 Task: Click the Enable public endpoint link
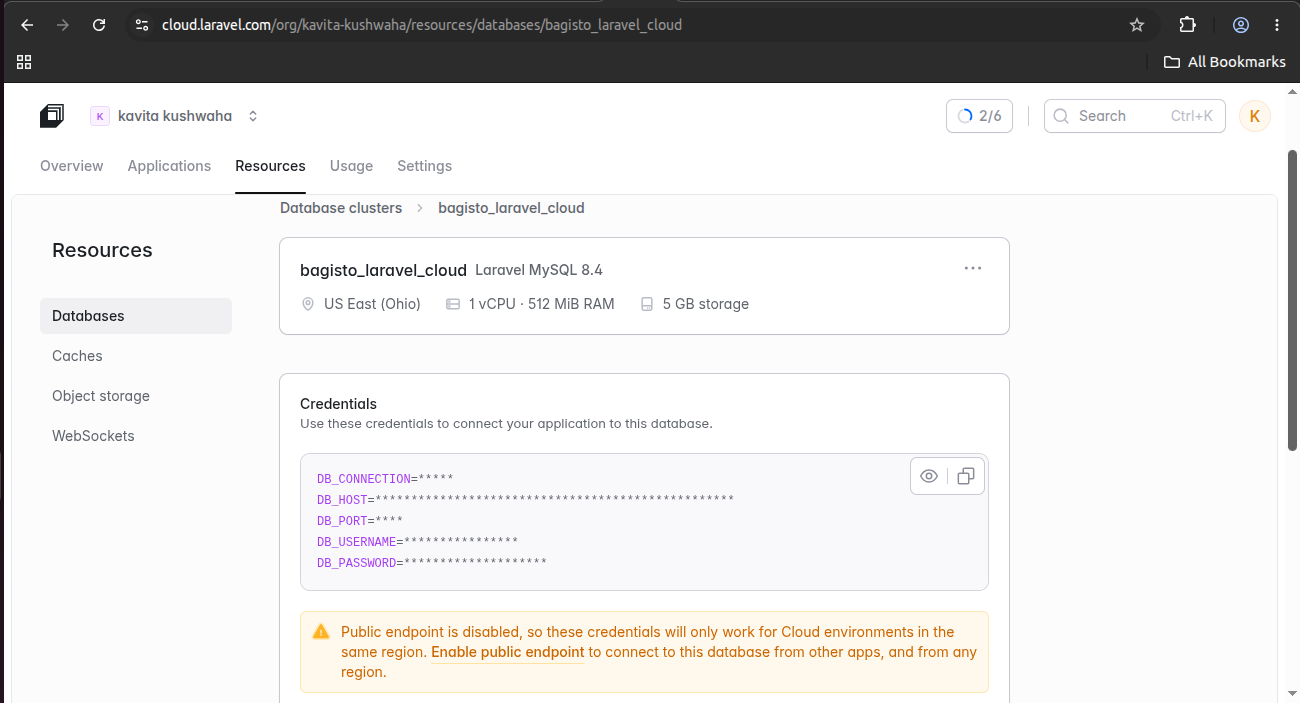point(508,652)
